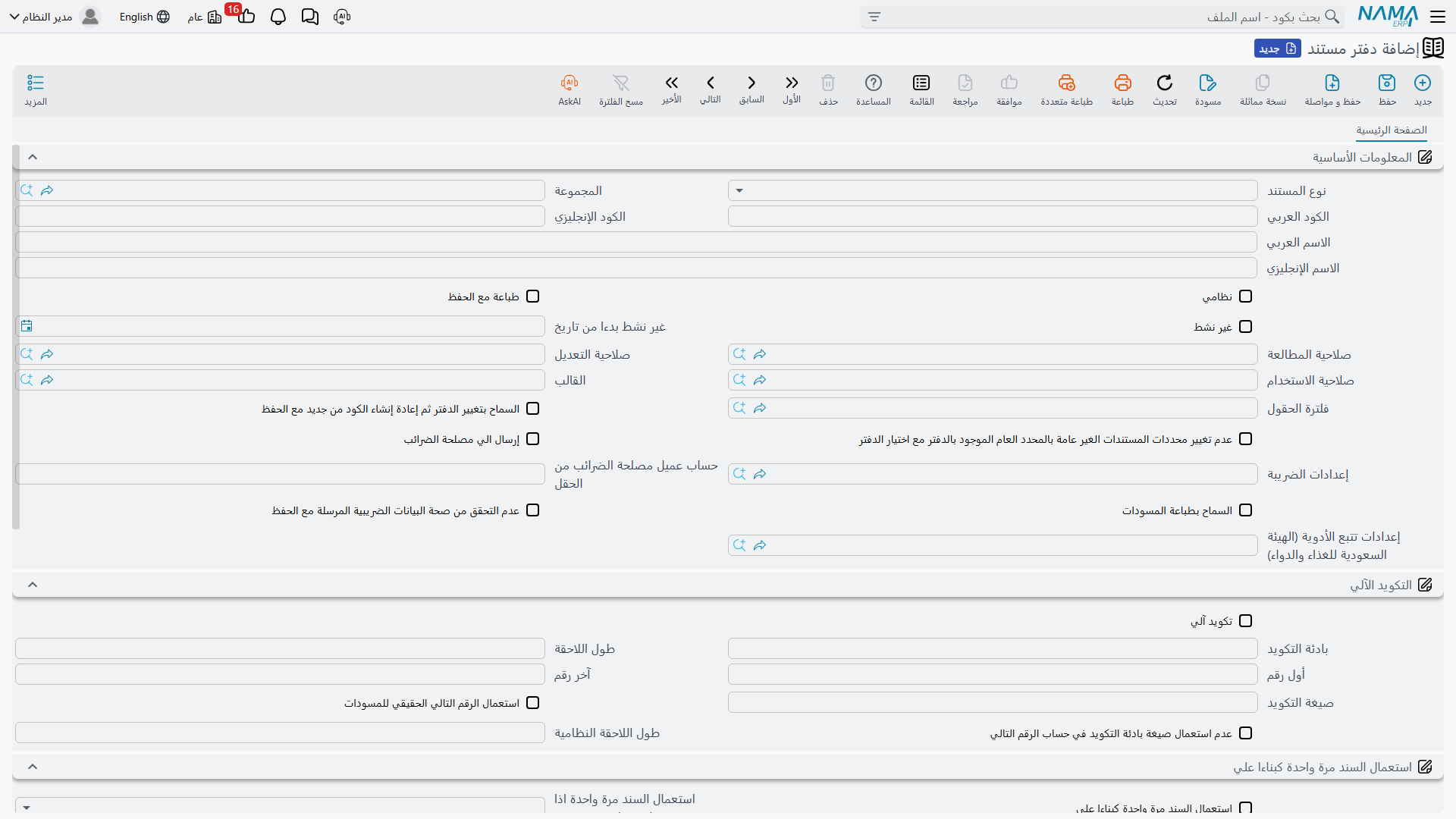
Task: Click the AI assistant icon in top bar
Action: click(x=342, y=17)
